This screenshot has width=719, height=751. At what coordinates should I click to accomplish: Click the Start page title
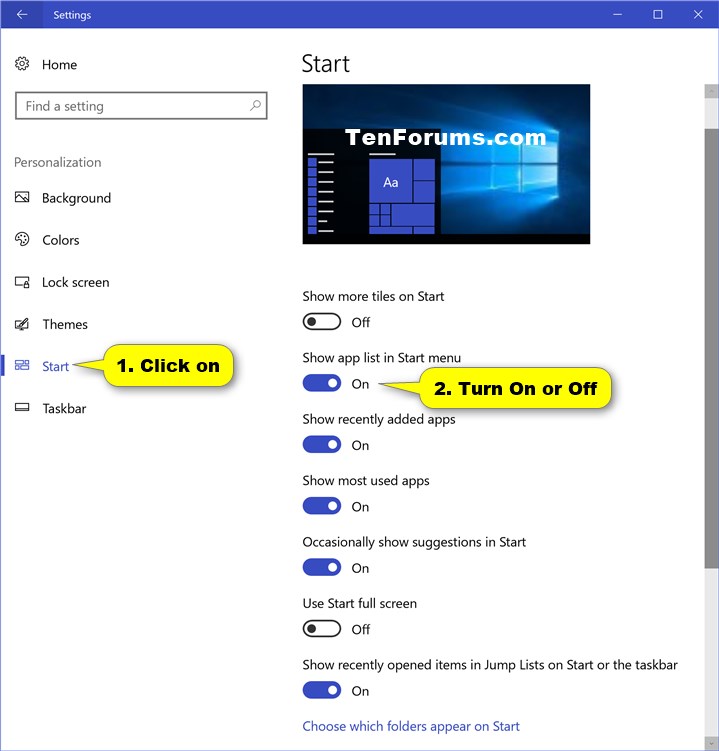click(326, 64)
